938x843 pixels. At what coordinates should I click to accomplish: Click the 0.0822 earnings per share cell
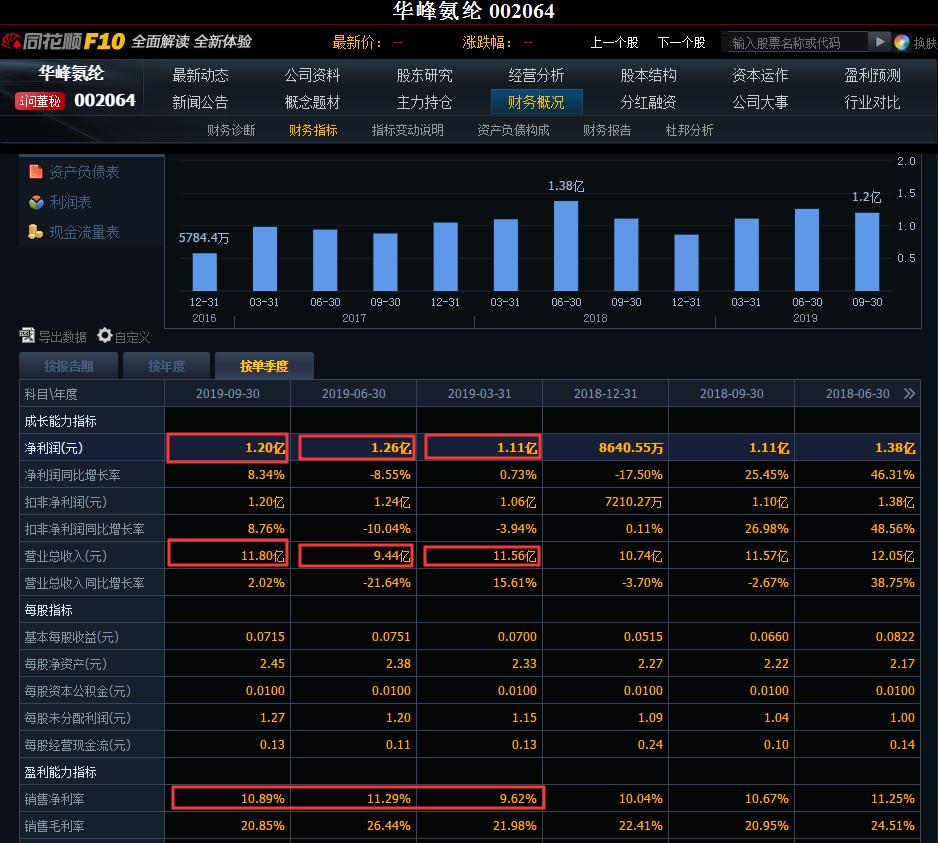click(x=895, y=637)
